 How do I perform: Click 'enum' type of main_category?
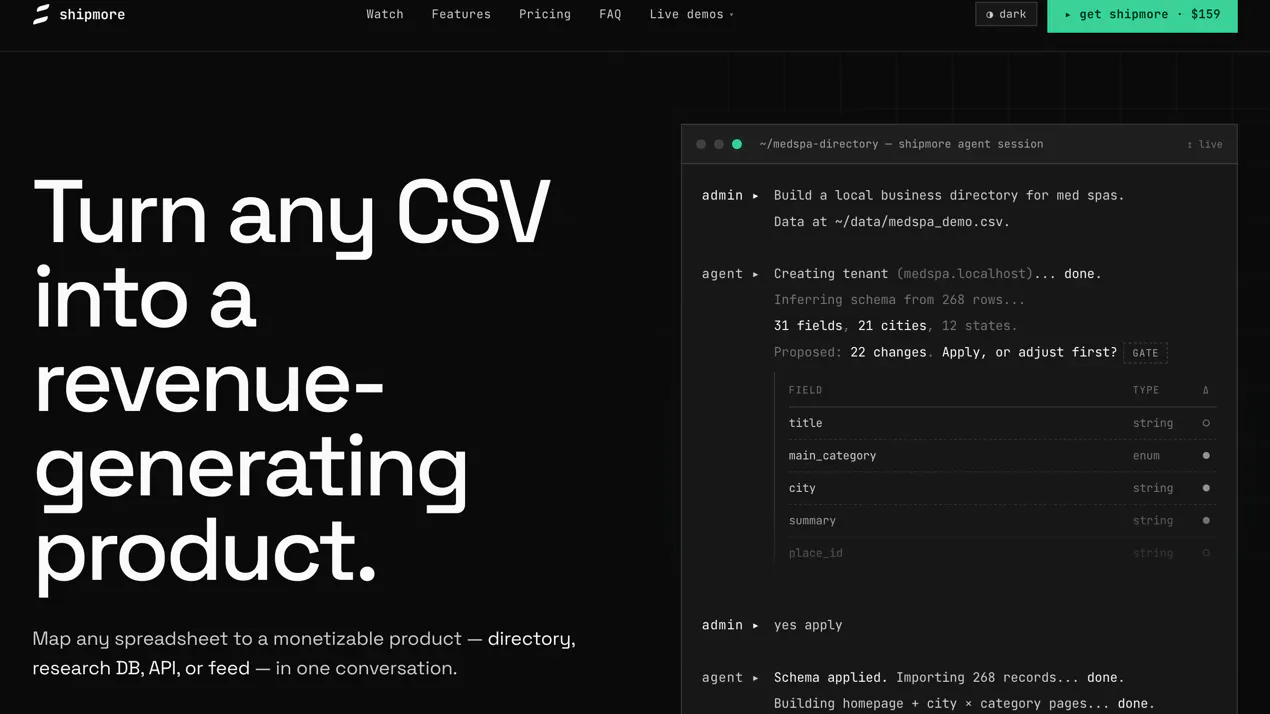pos(1146,456)
